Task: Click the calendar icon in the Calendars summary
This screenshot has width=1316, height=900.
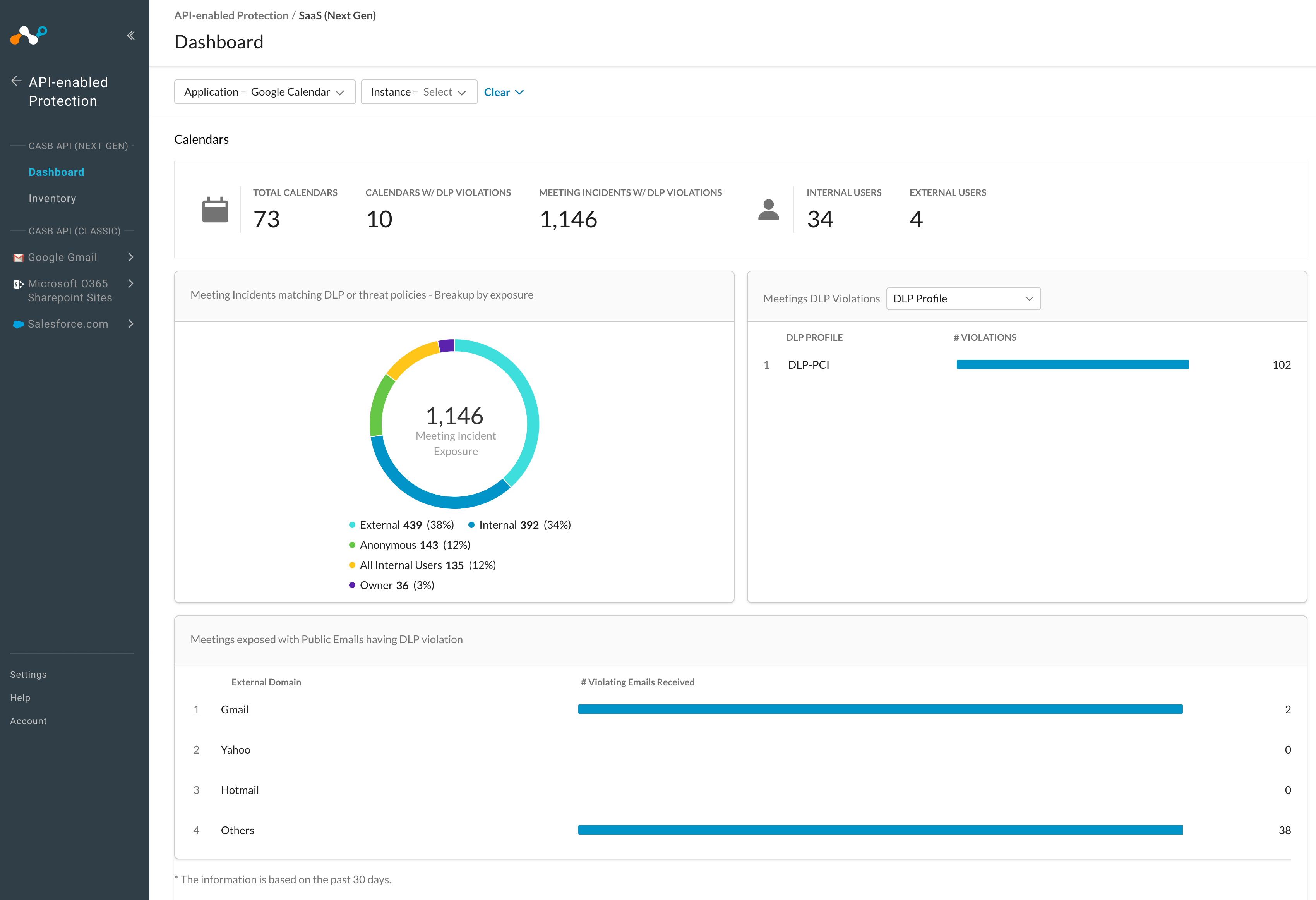Action: [214, 210]
